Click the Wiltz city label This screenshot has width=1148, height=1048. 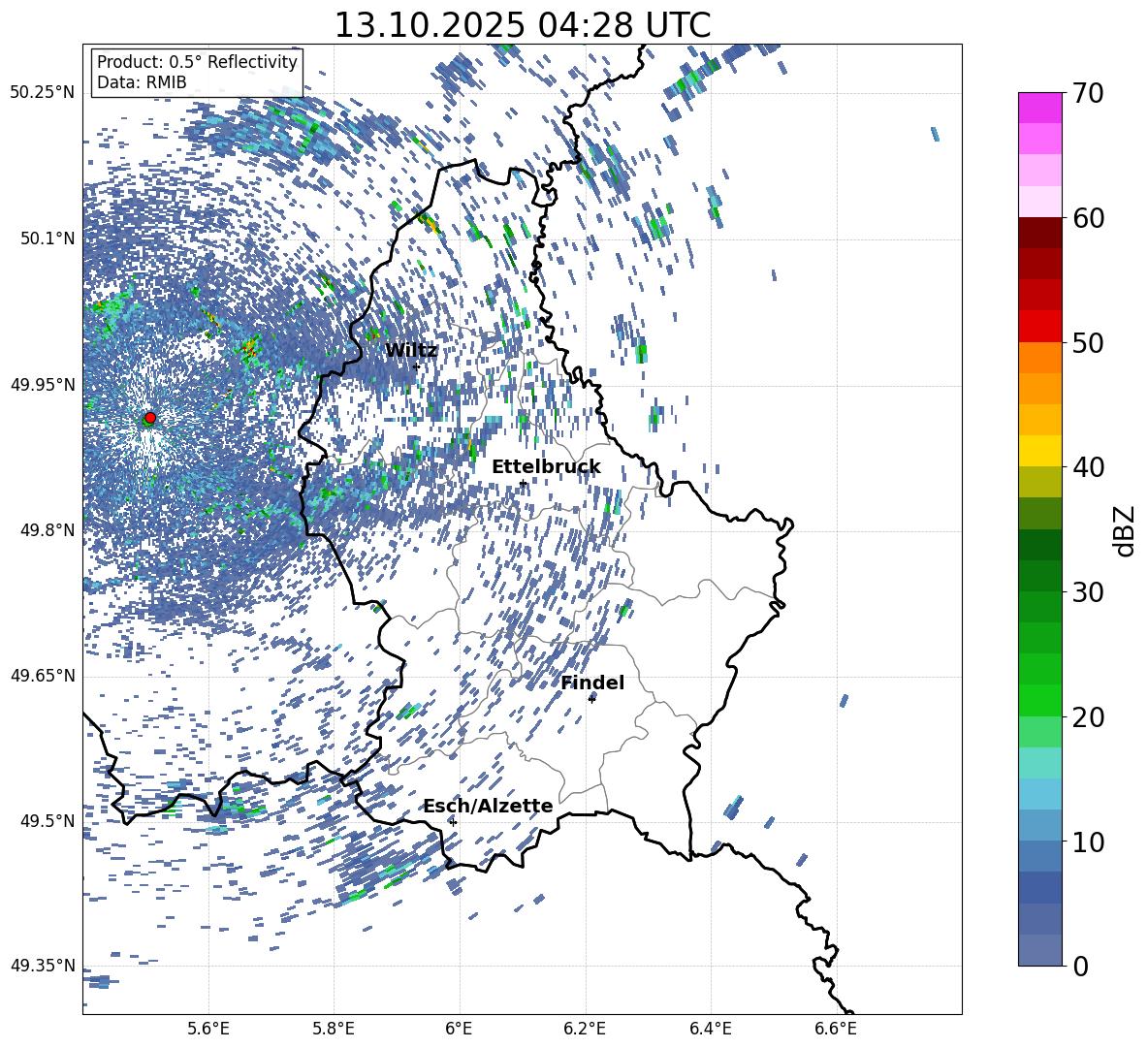pyautogui.click(x=411, y=351)
